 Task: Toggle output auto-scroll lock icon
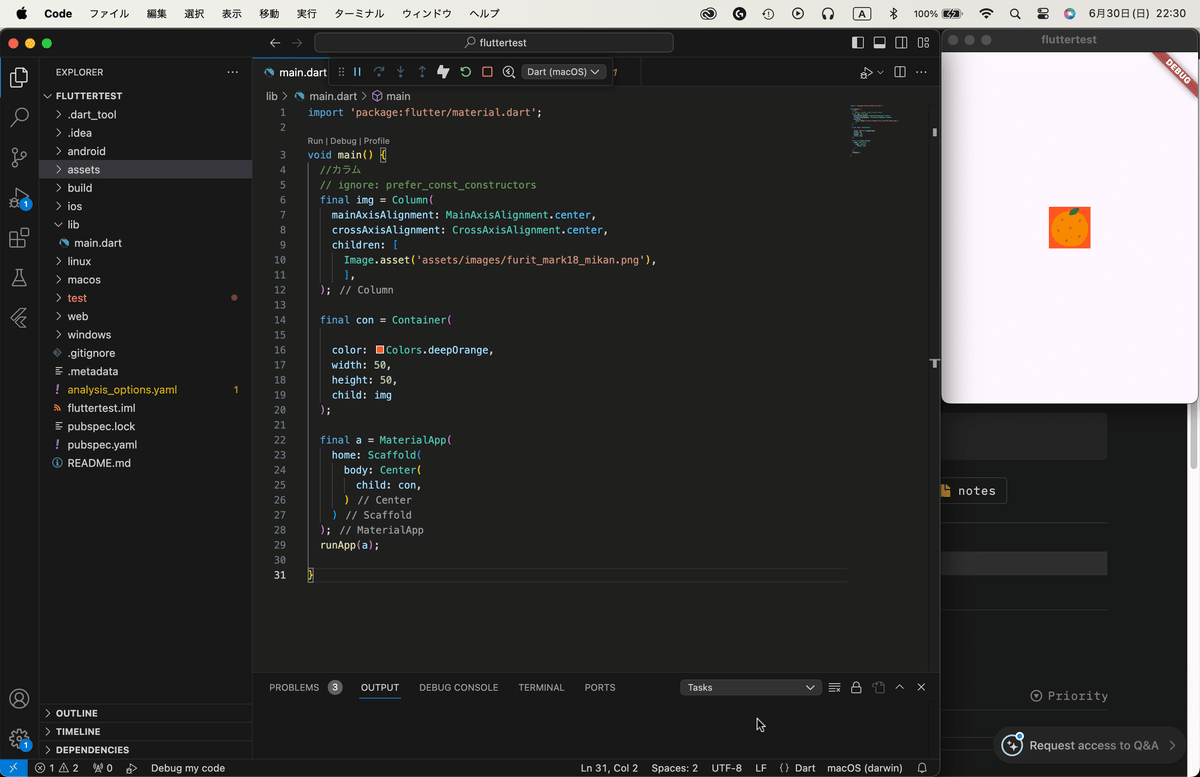click(x=856, y=687)
